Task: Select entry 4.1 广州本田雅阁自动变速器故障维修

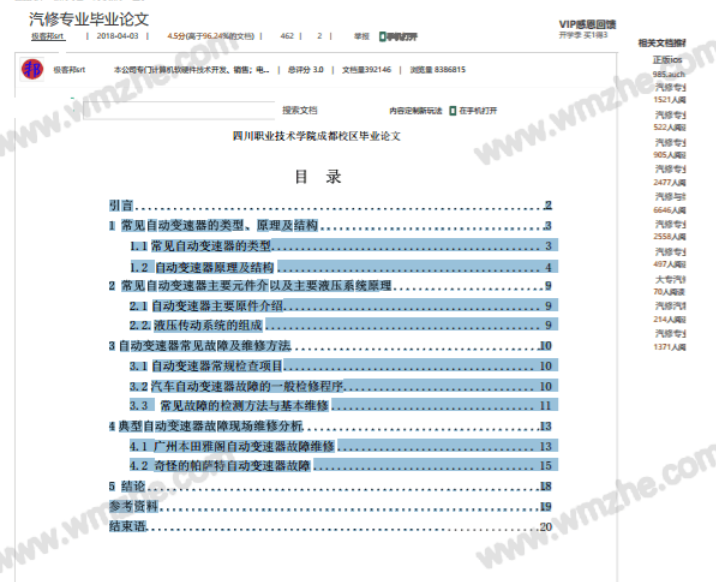Action: (x=343, y=446)
